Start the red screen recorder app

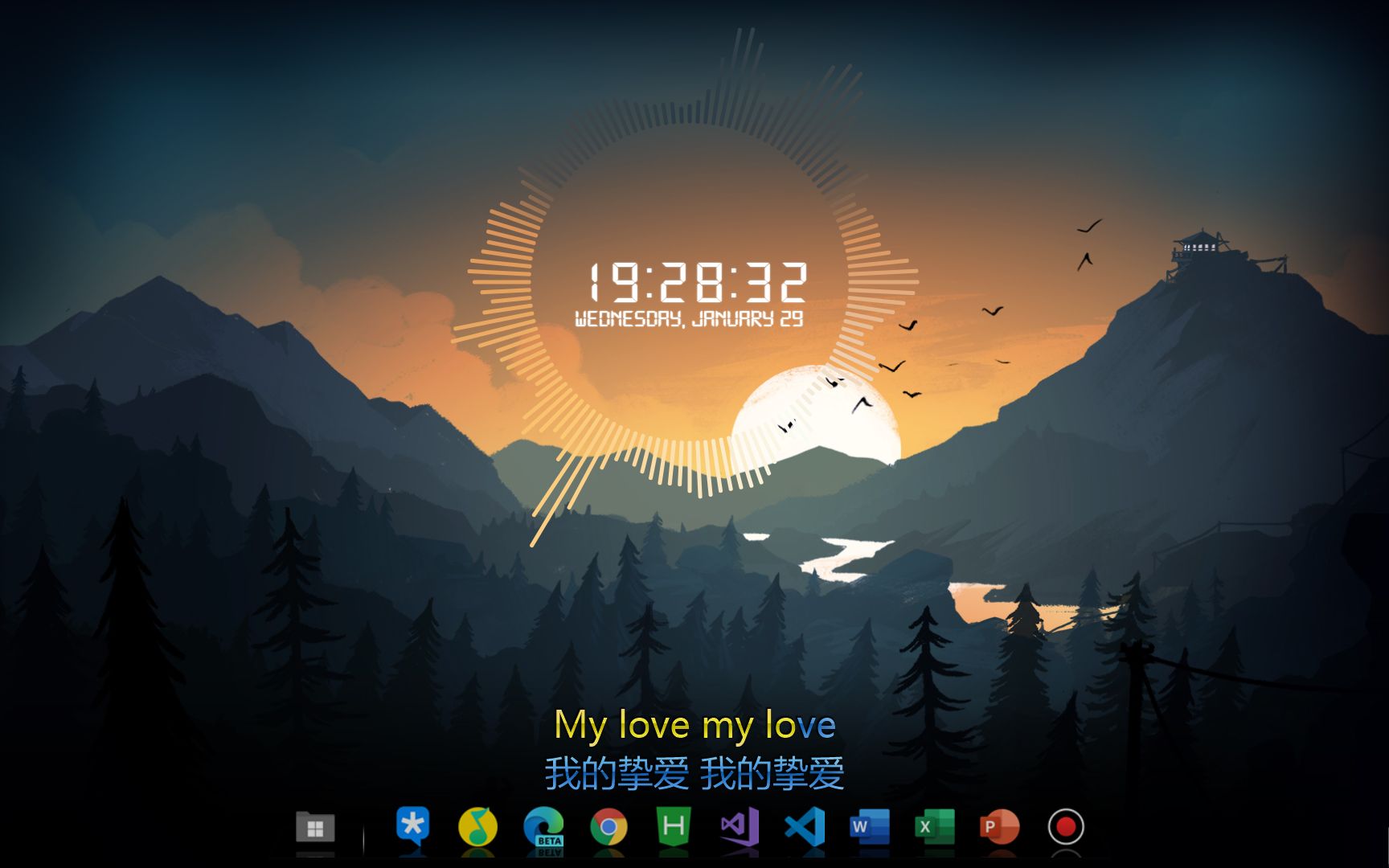pos(1066,827)
